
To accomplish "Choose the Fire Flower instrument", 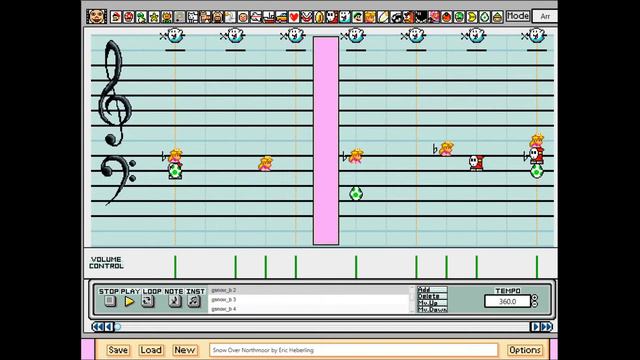I will click(x=167, y=17).
